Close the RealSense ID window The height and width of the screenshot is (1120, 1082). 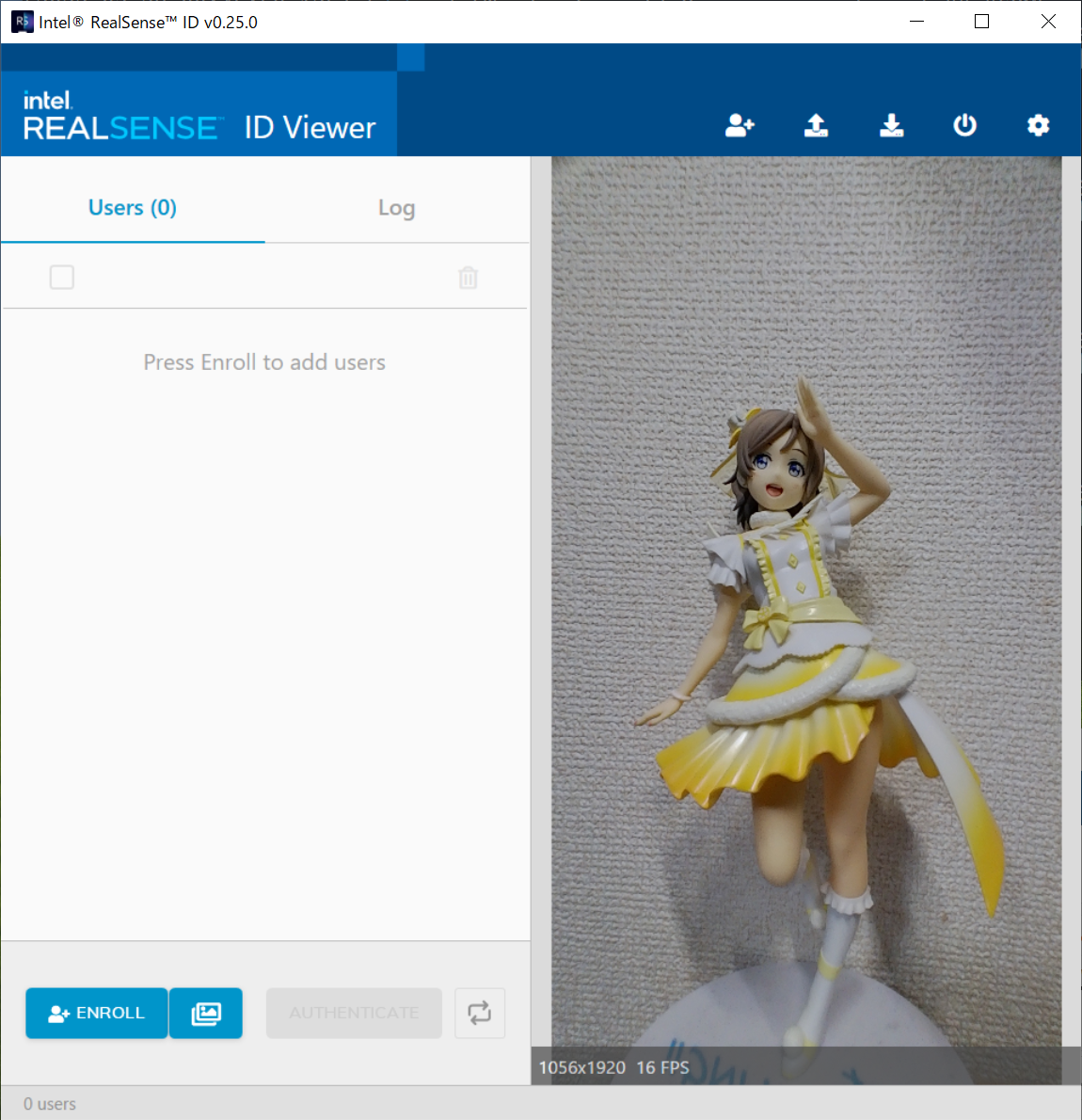tap(1048, 22)
